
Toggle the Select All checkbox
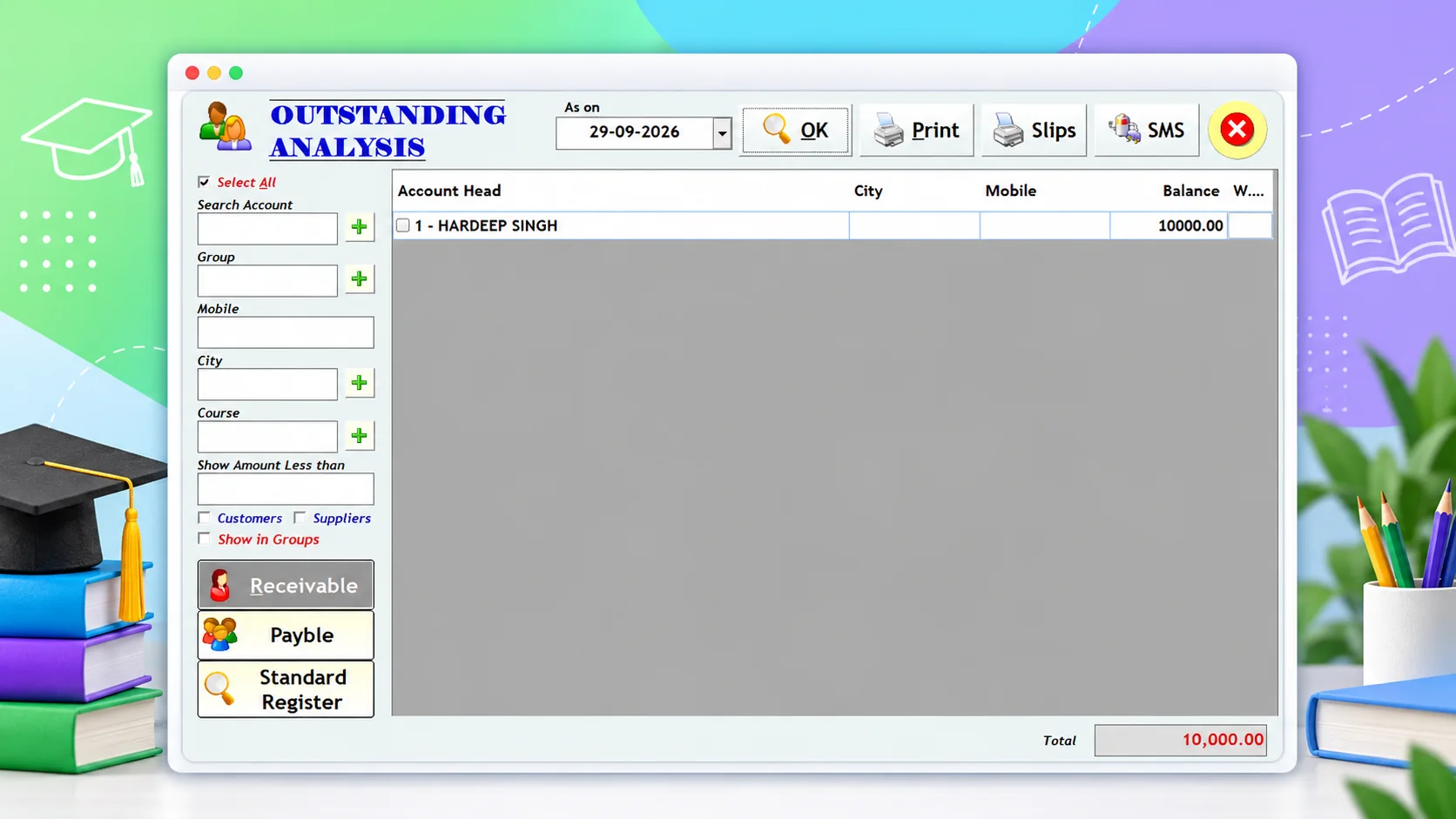(204, 182)
